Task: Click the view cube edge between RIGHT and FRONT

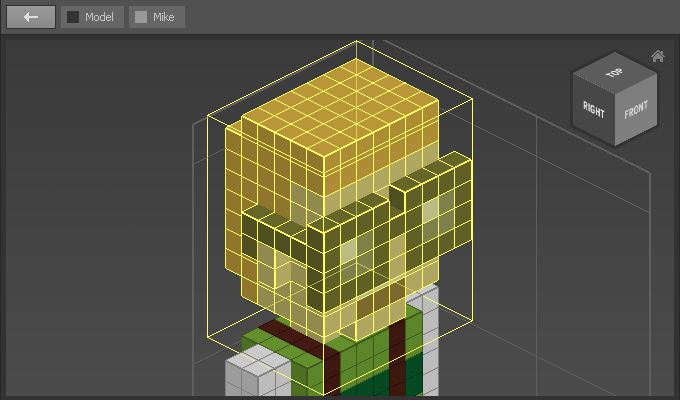Action: 615,120
